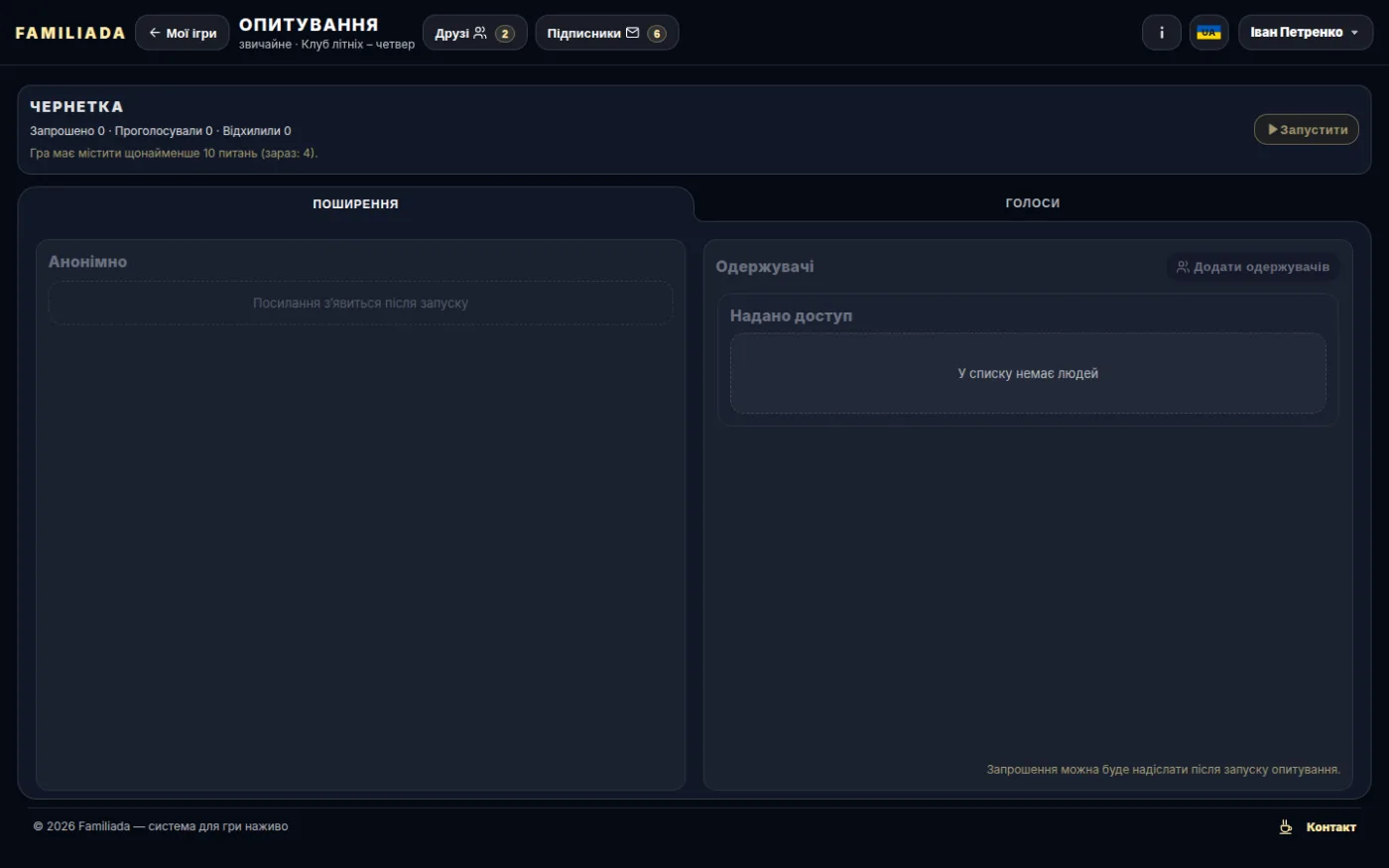
Task: Click the ОПИТУВАННЯ page title
Action: [309, 25]
